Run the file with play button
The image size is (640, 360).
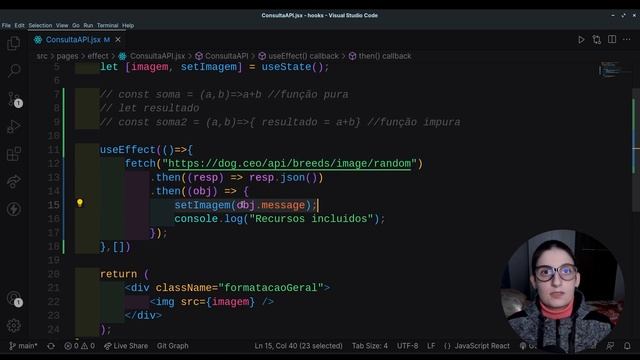point(581,40)
